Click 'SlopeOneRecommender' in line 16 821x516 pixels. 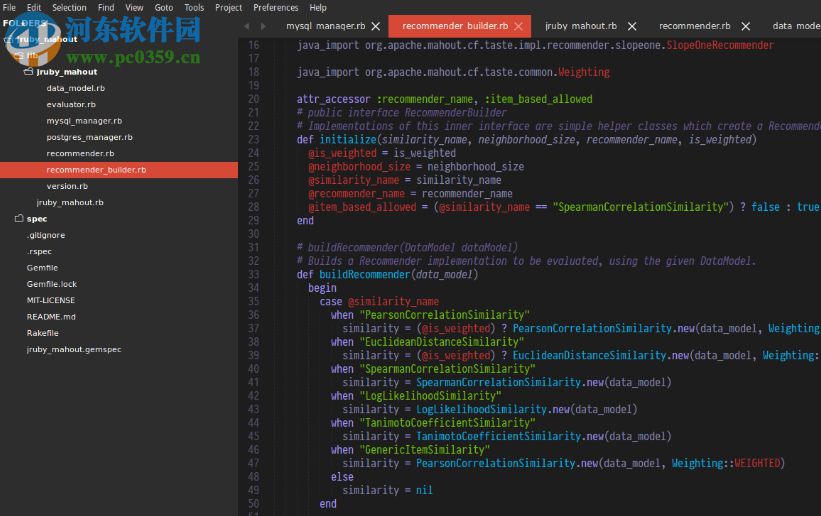tap(719, 45)
